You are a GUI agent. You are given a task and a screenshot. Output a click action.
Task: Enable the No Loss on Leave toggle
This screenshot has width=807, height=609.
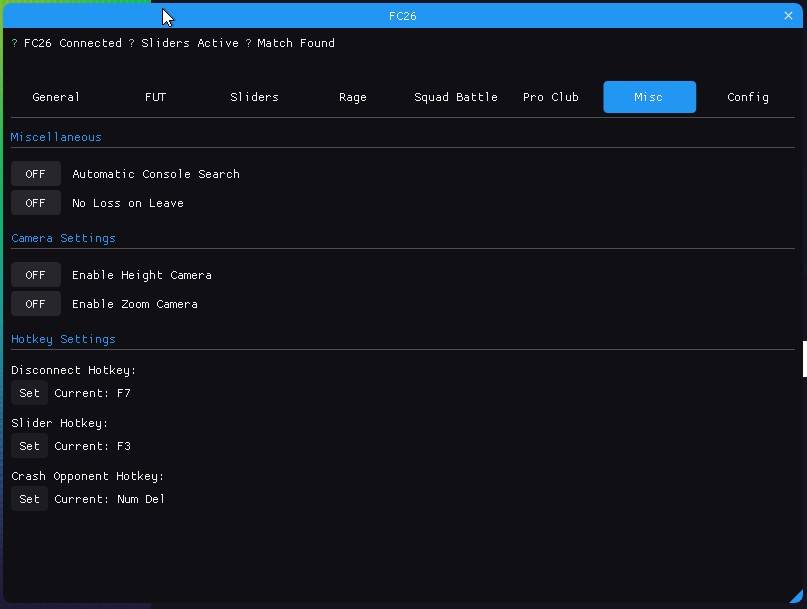point(36,203)
